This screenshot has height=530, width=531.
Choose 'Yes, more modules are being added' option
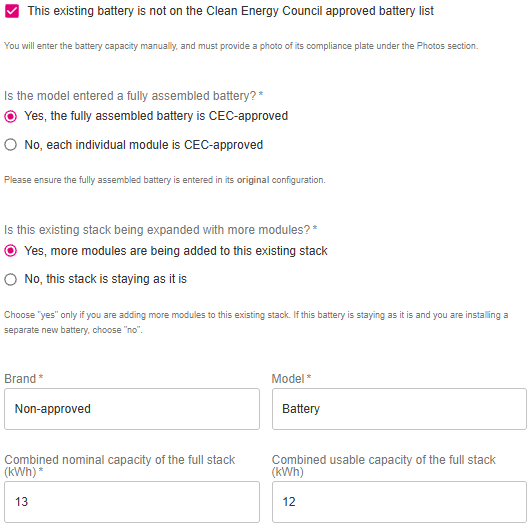point(10,251)
